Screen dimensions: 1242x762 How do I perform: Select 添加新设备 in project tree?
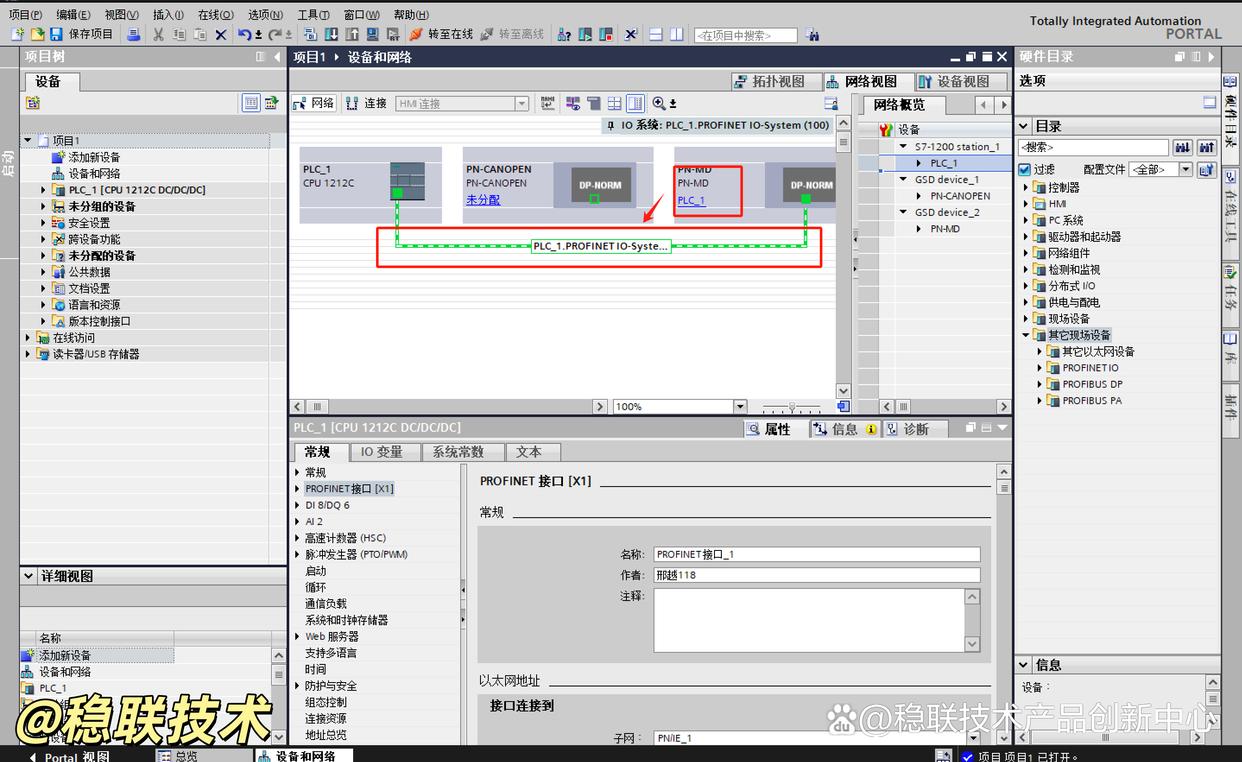point(94,157)
